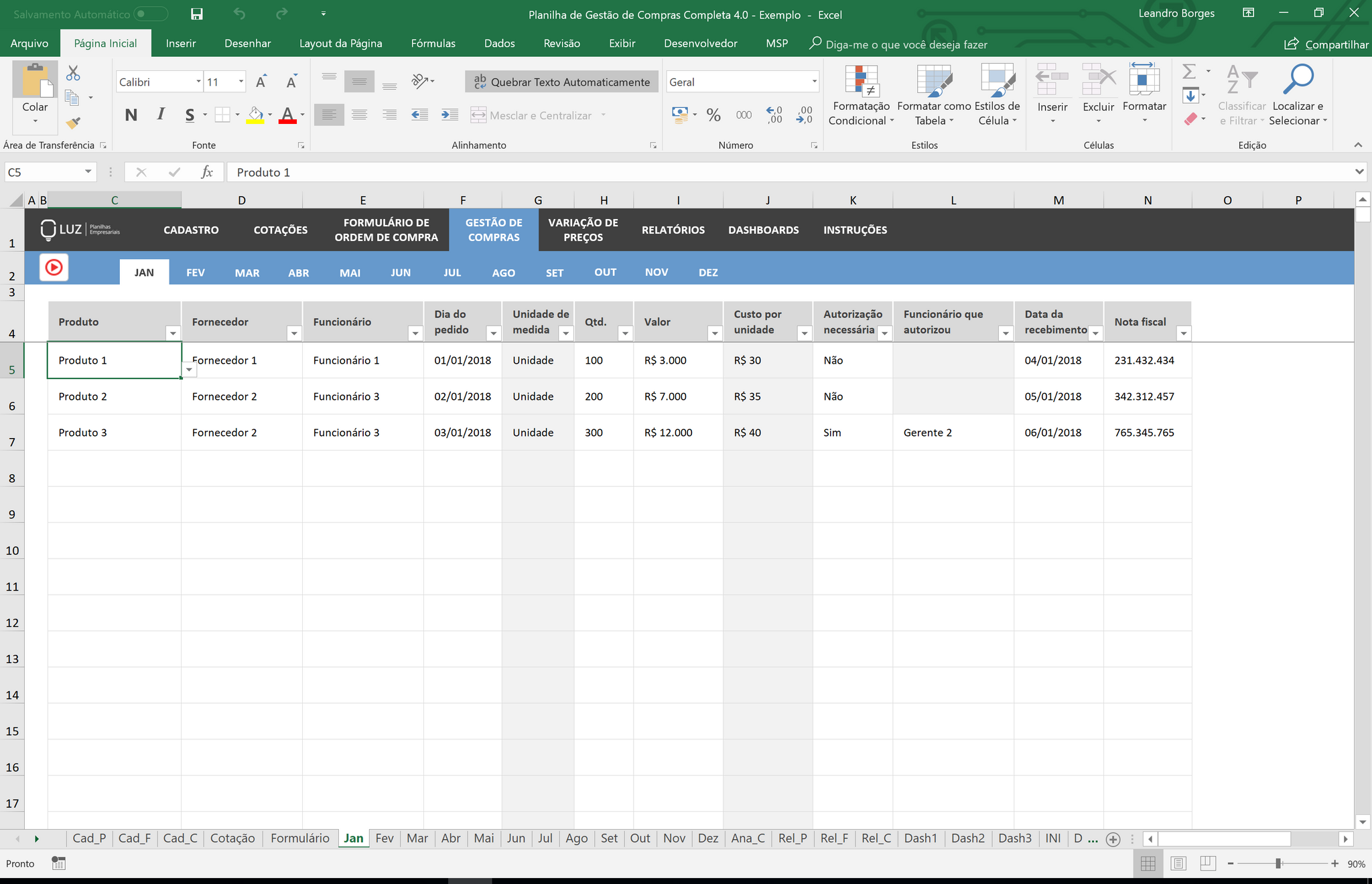Expand the Geral number format dropdown
Viewport: 1372px width, 884px height.
tap(814, 82)
